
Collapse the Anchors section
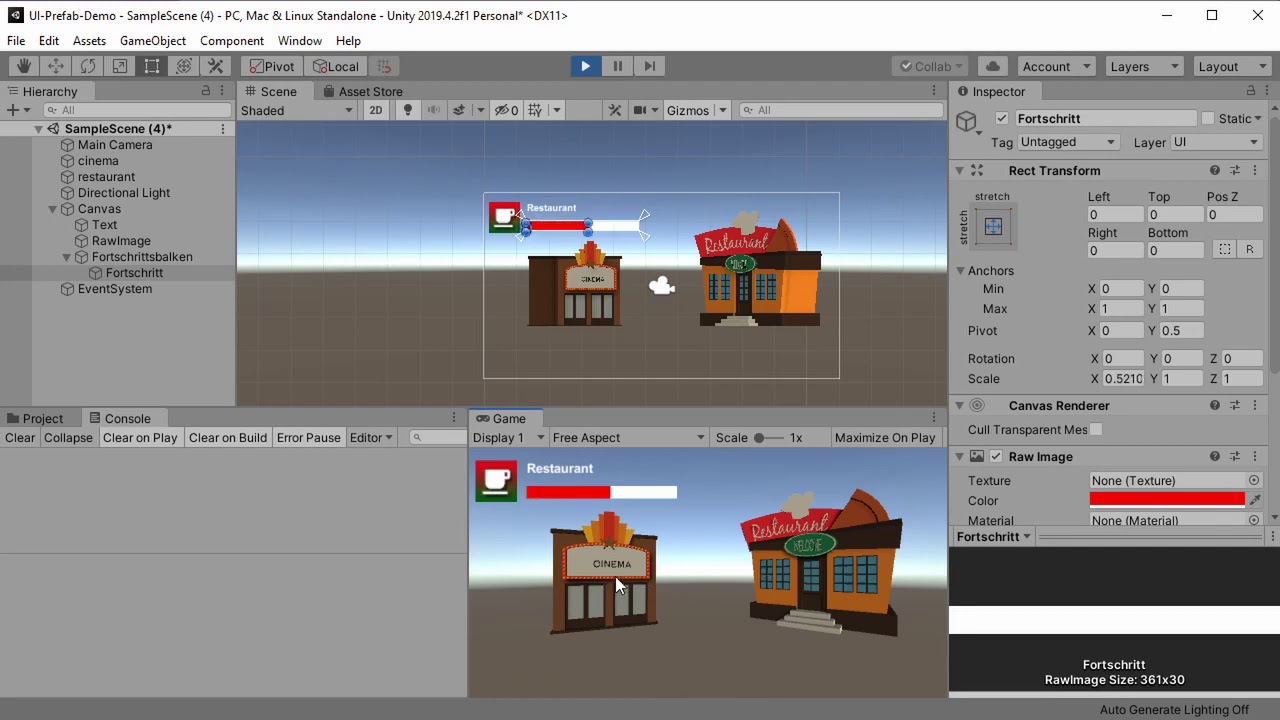coord(959,270)
